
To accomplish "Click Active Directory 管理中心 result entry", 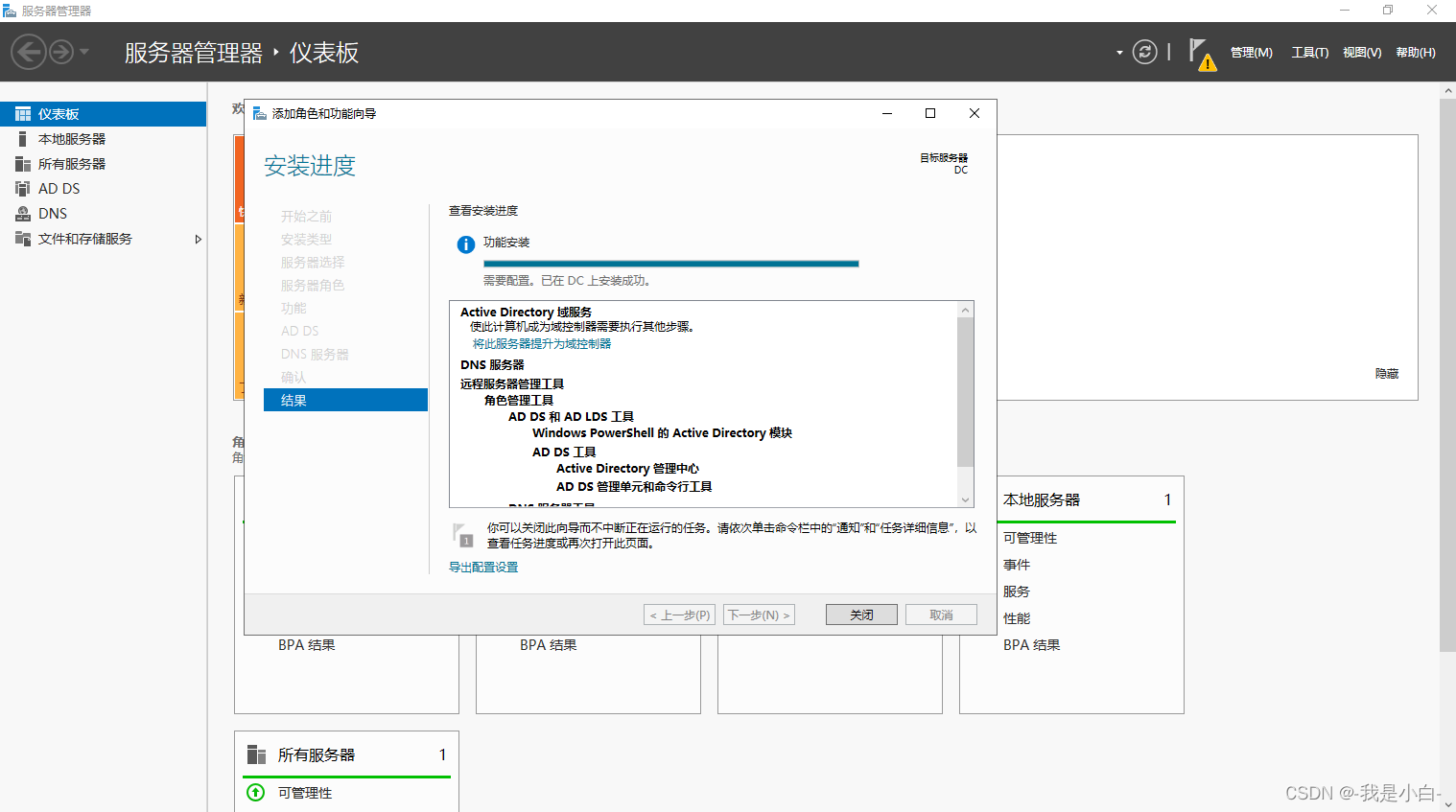I will (x=627, y=469).
